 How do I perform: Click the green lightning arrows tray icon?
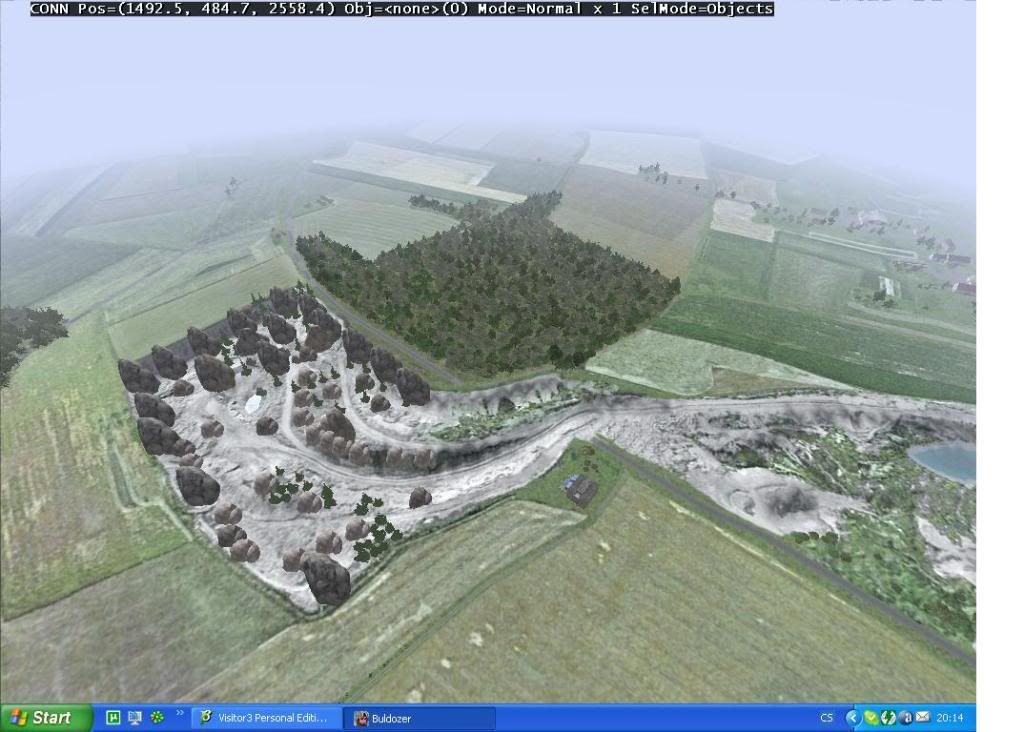(887, 718)
